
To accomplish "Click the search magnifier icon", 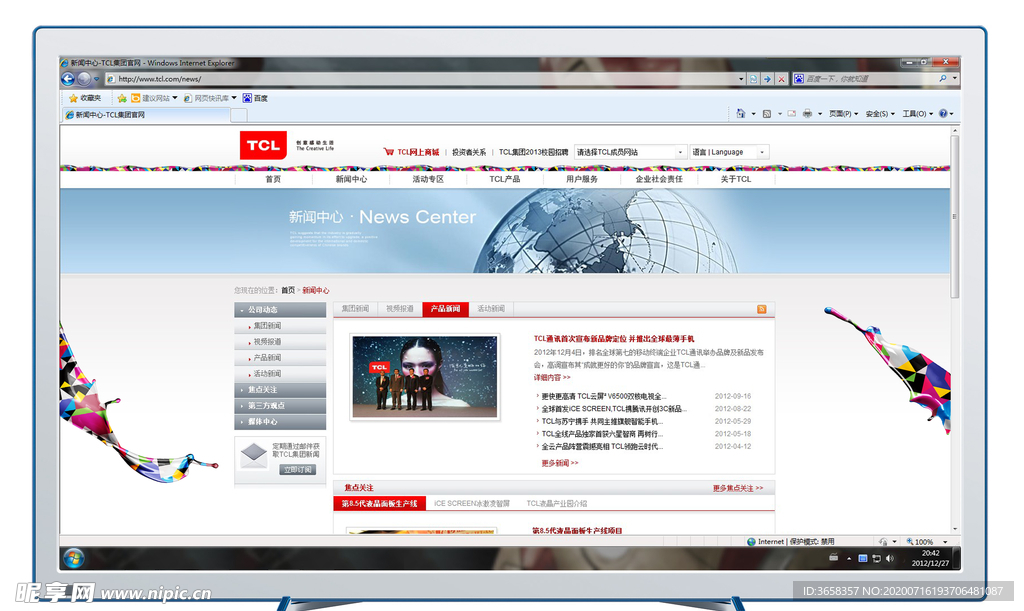I will 943,78.
